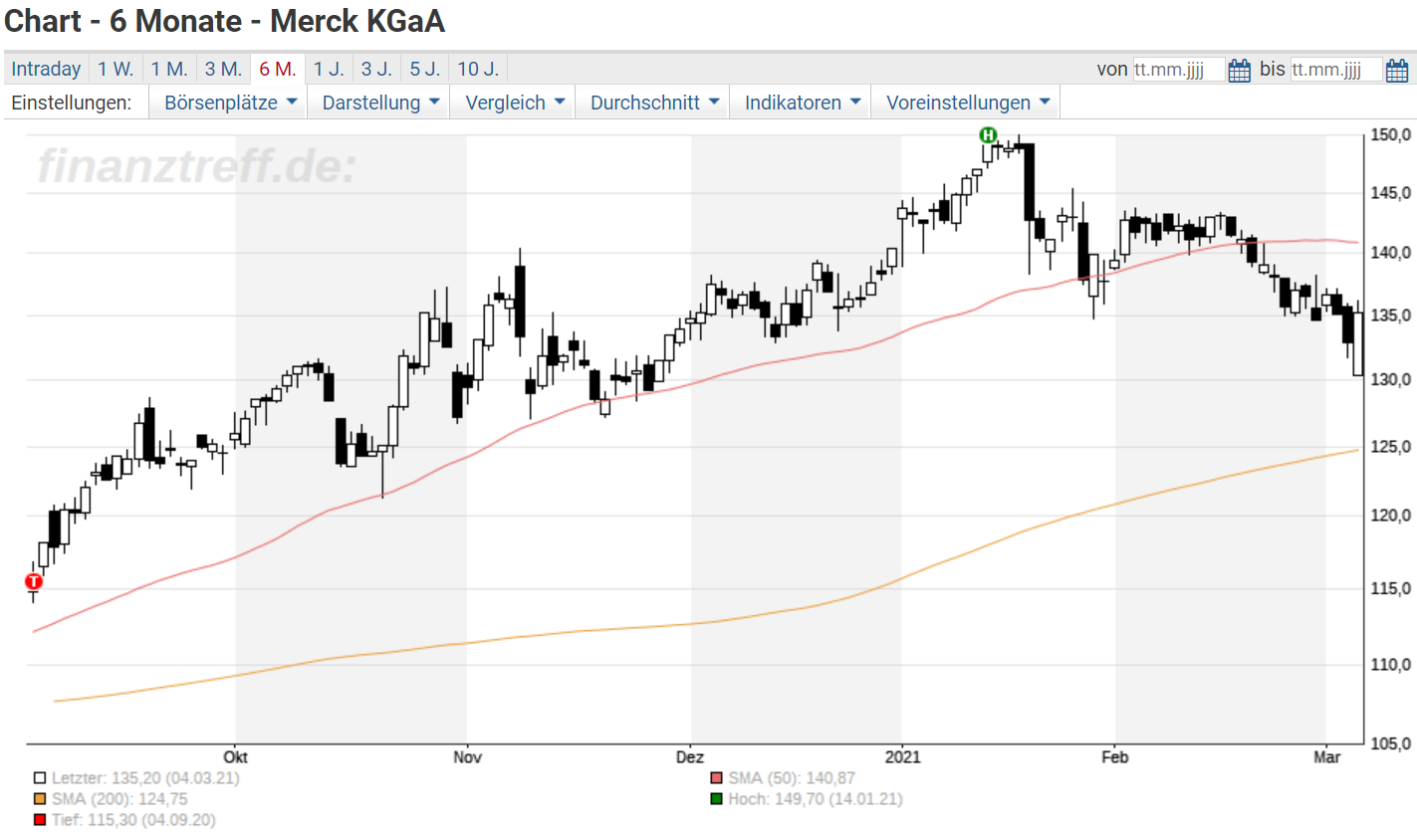Click the orange SMA (200) legend swatch

pos(40,799)
